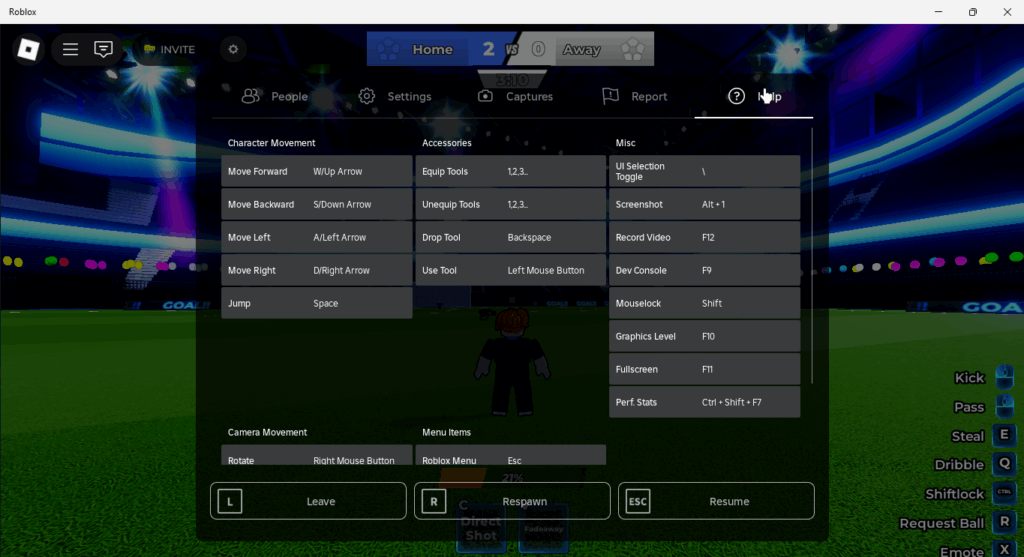Click the Away score 0

coord(537,49)
